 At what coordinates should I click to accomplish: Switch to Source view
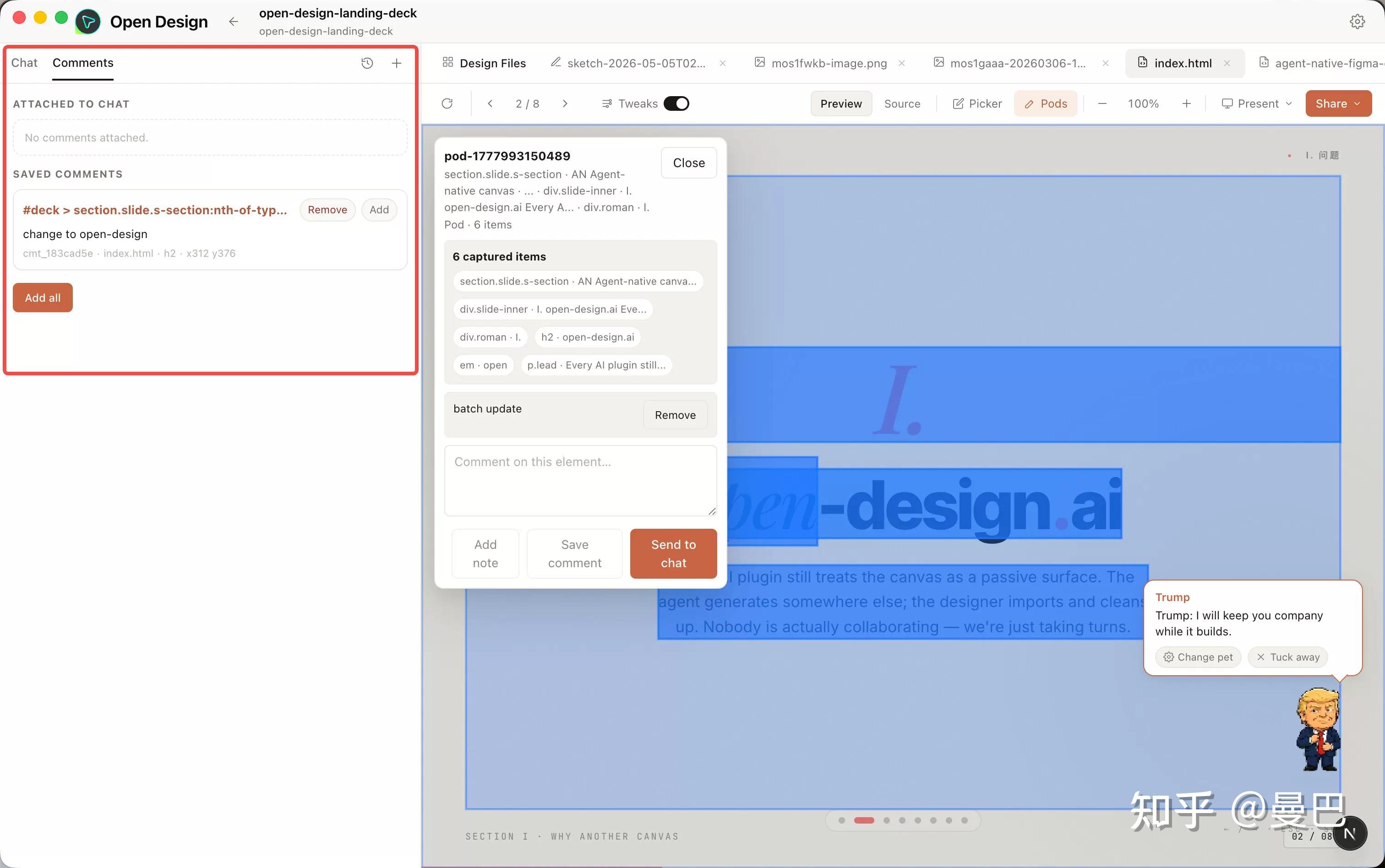pos(901,103)
